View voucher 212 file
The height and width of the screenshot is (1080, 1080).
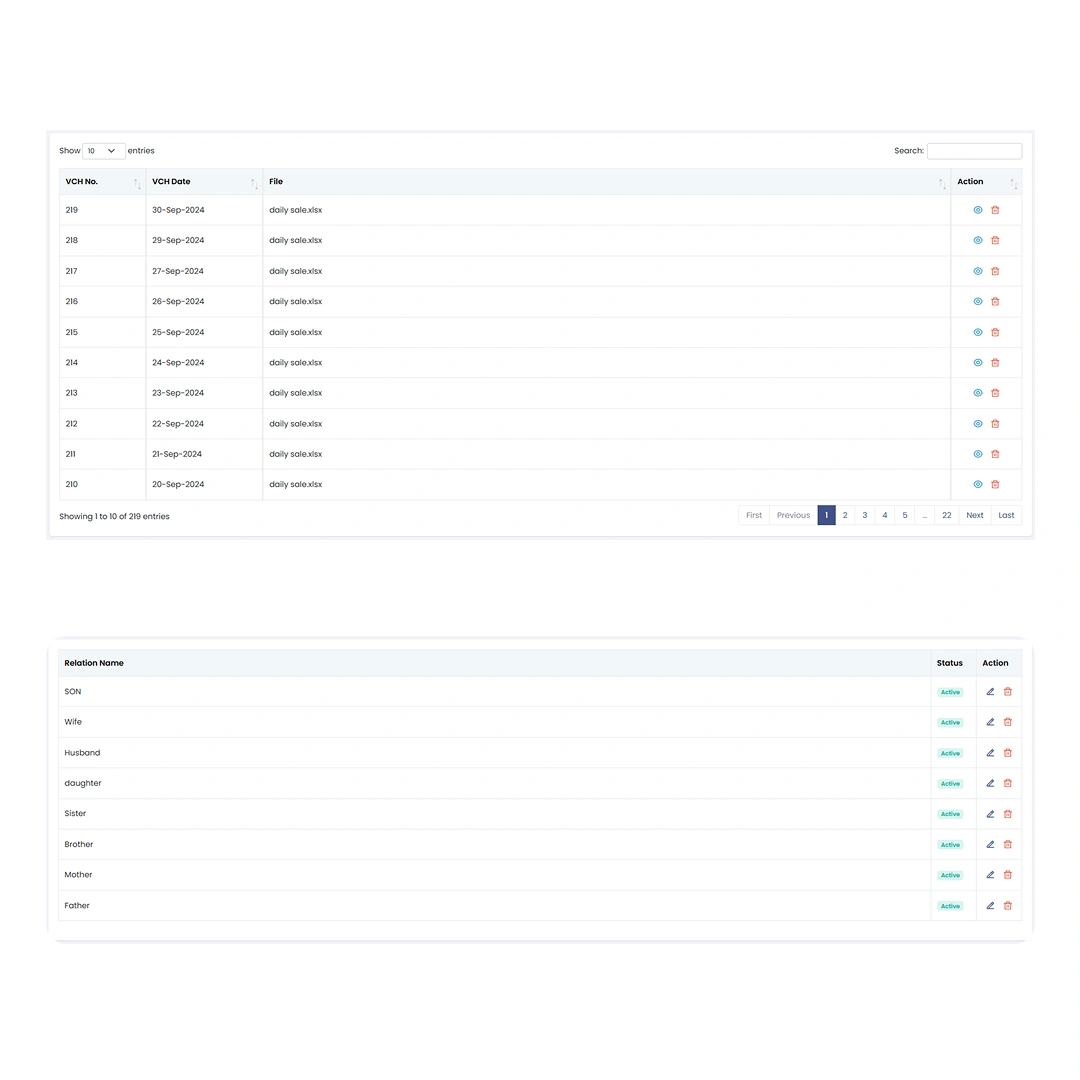977,424
